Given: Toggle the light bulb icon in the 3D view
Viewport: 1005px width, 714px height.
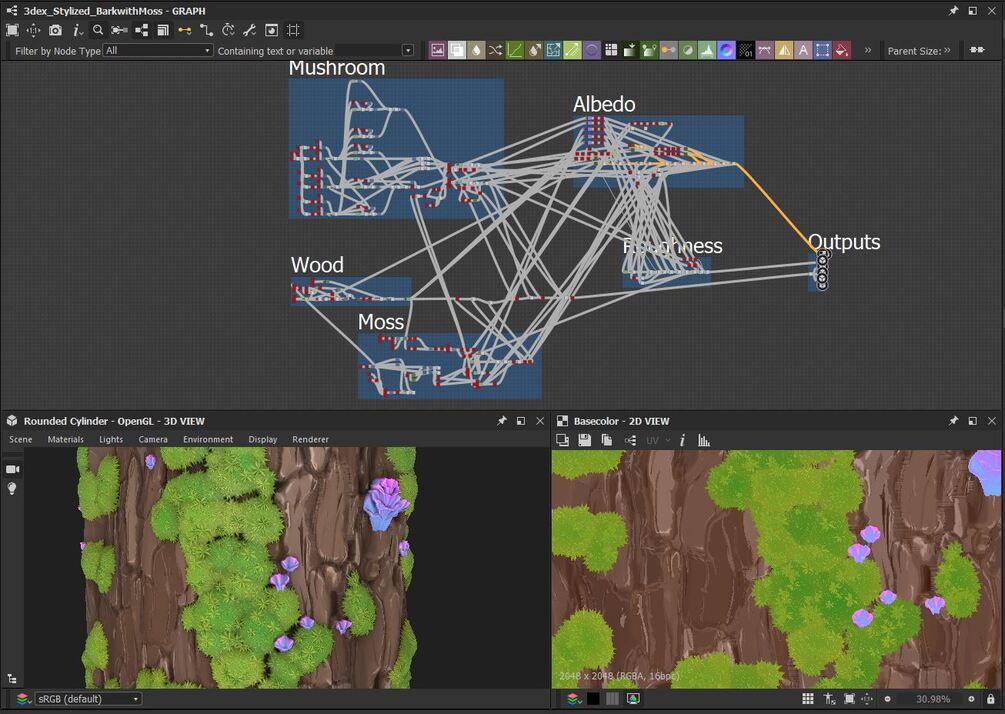Looking at the screenshot, I should click(x=12, y=488).
